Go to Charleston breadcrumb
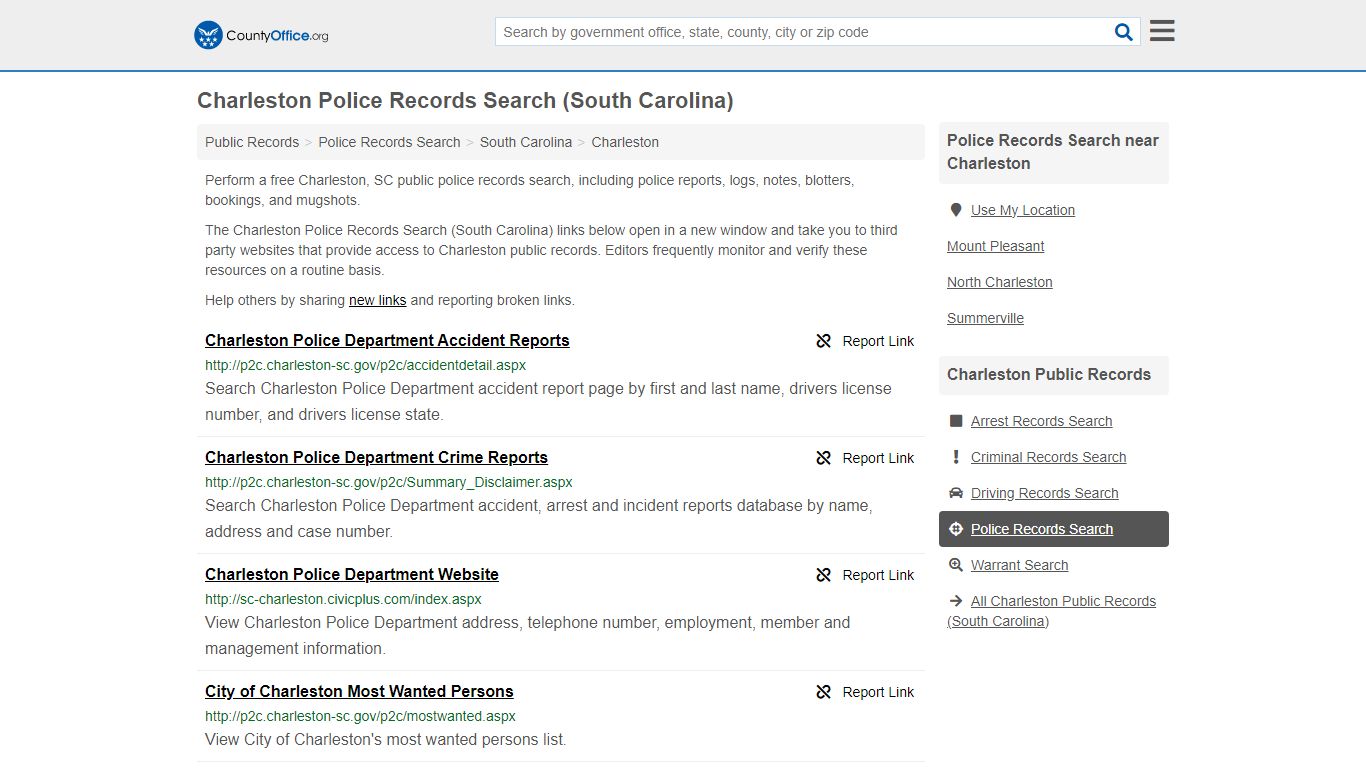 point(625,142)
